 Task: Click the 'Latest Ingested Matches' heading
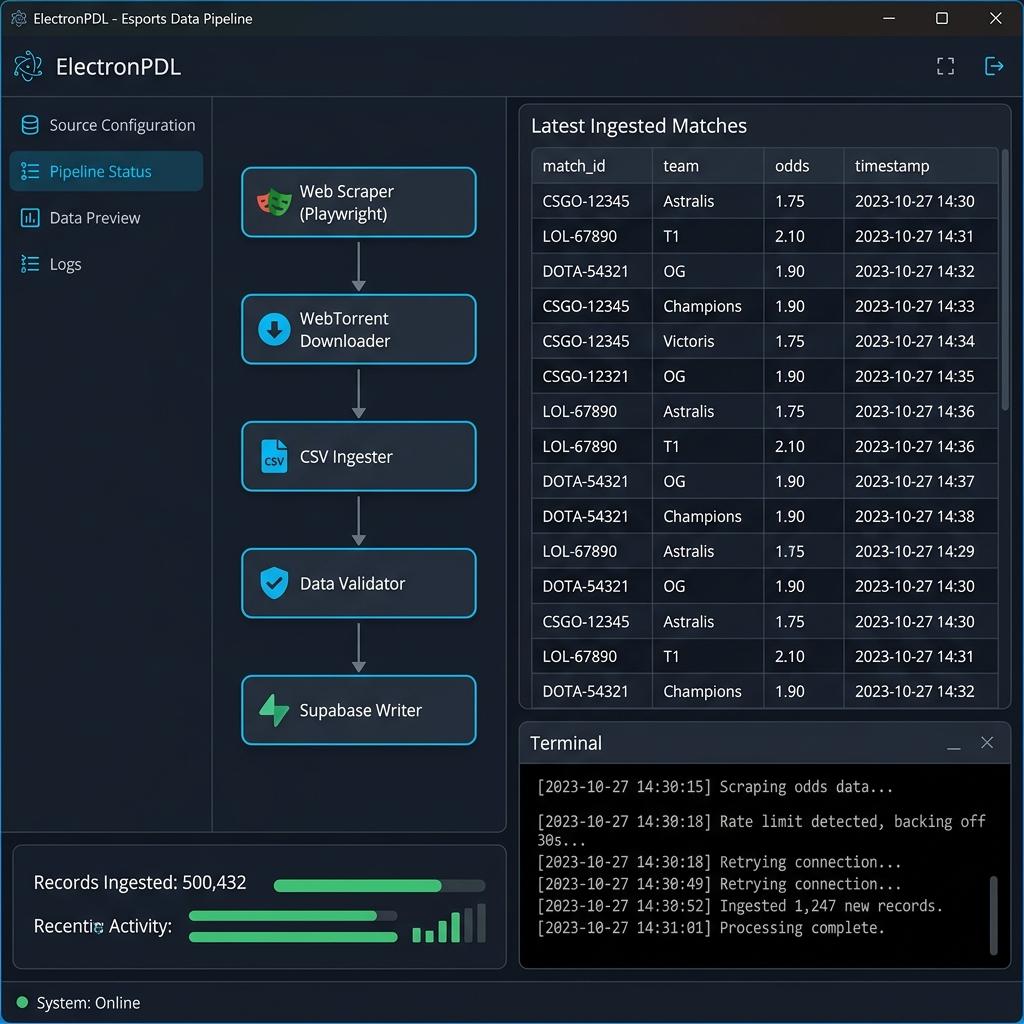point(638,125)
